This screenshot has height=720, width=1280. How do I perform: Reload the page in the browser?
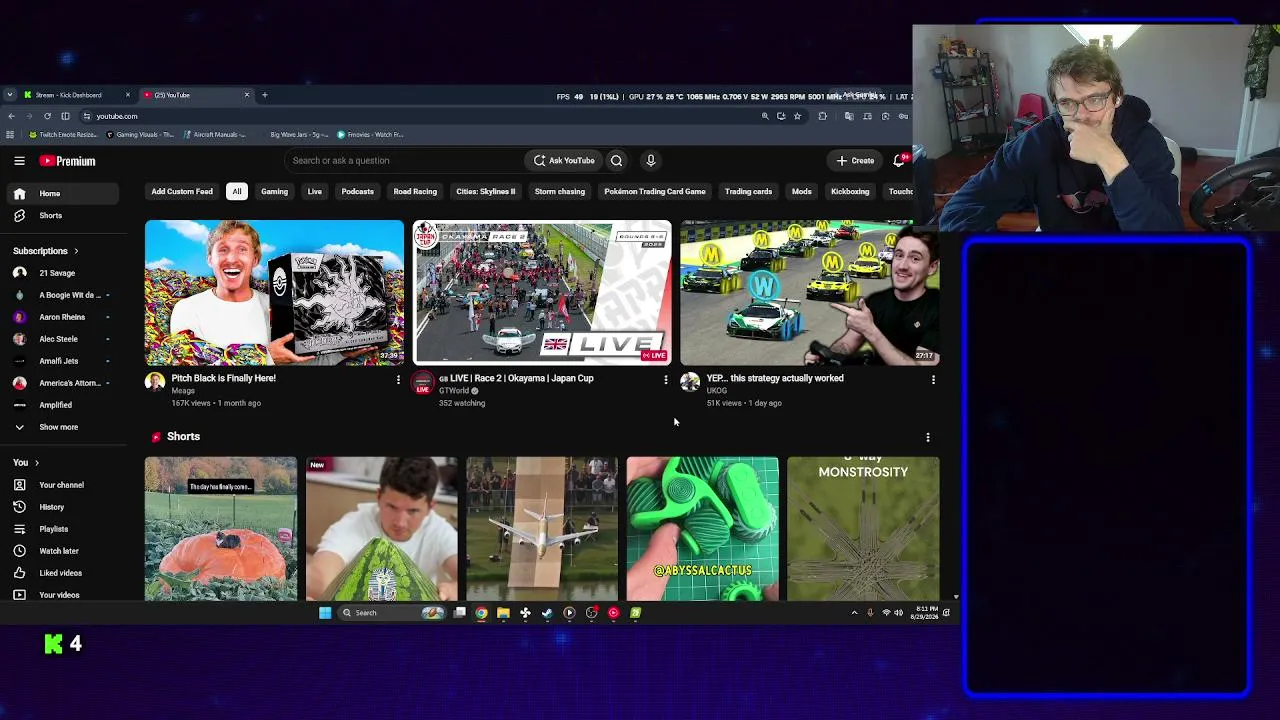47,116
